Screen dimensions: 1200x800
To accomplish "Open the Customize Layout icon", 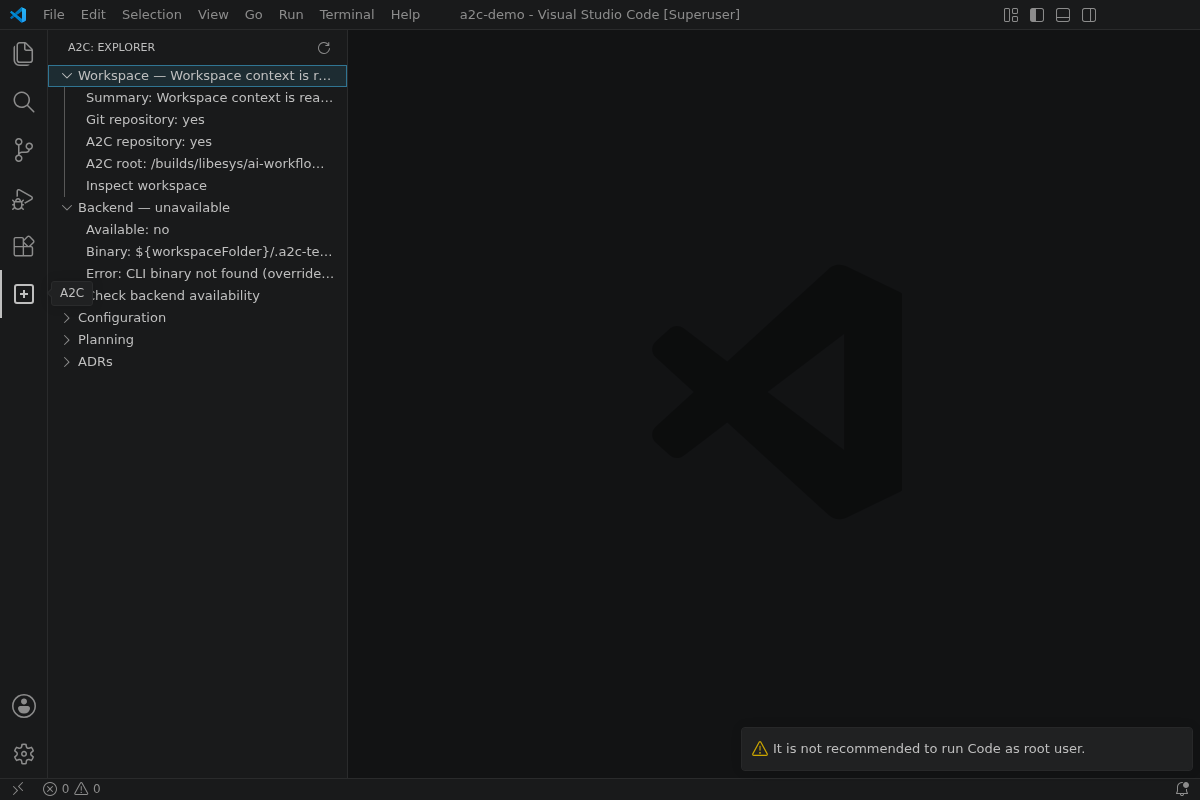I will click(x=1011, y=15).
